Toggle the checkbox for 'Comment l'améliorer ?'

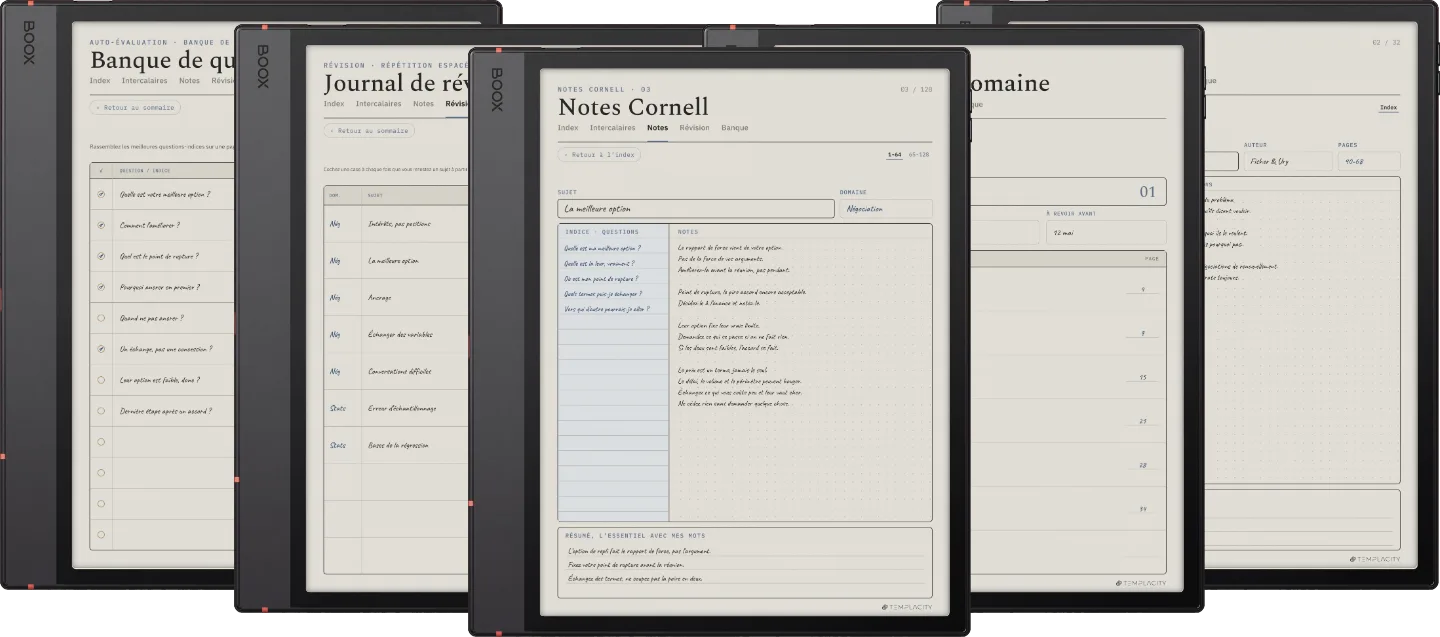tap(101, 226)
